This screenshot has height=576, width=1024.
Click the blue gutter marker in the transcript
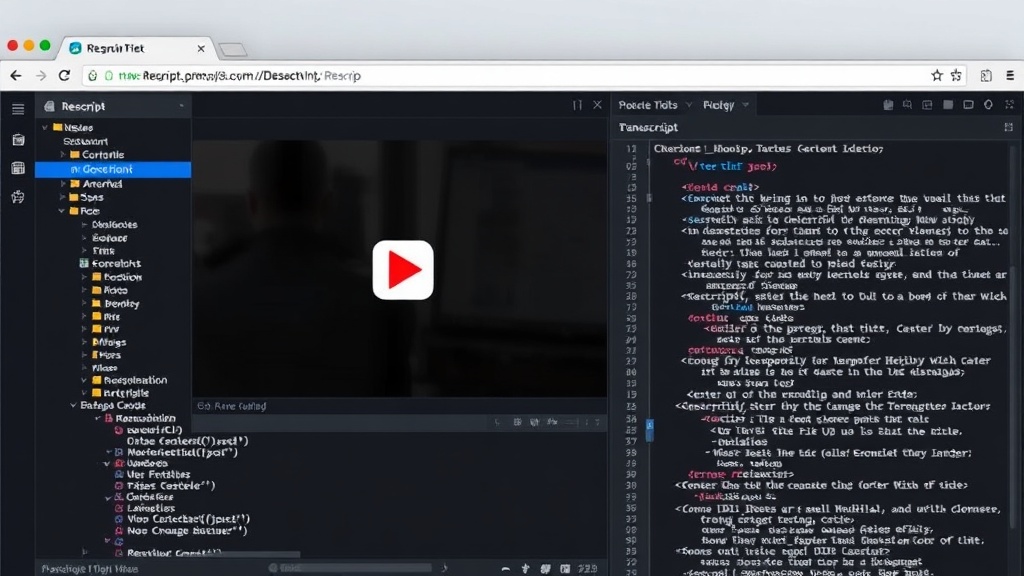[x=650, y=431]
